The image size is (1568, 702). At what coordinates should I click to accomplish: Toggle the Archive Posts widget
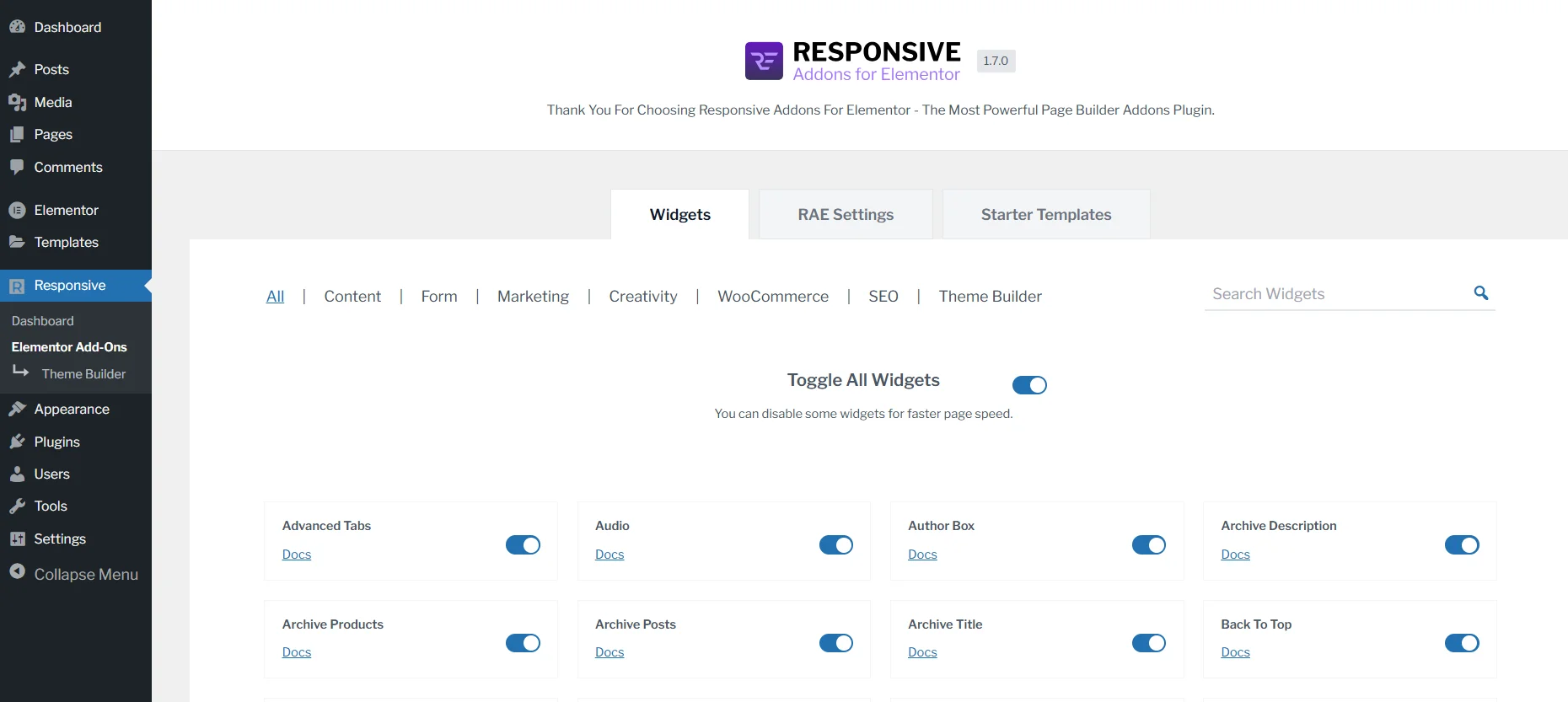[836, 643]
